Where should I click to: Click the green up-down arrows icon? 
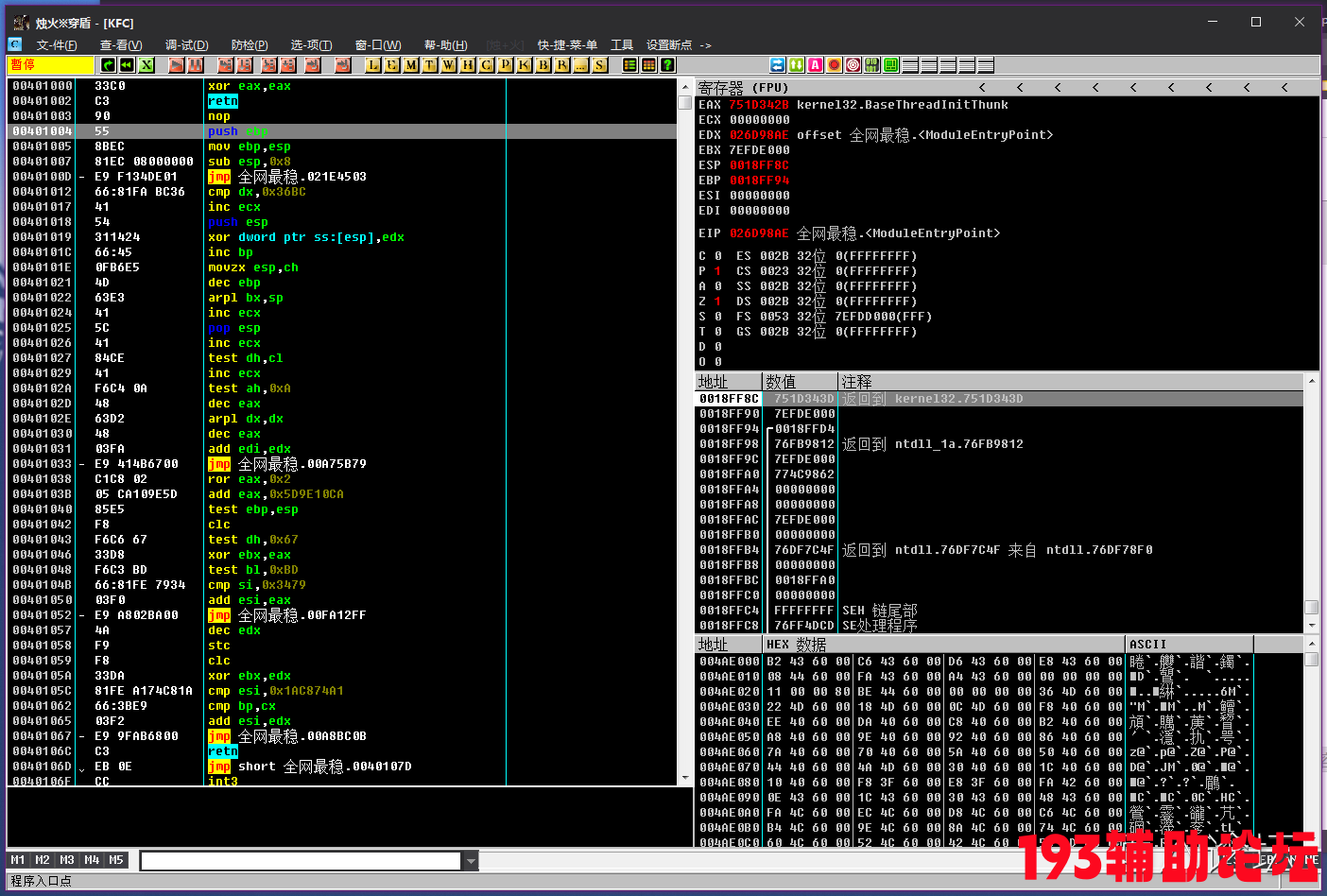pyautogui.click(x=797, y=65)
